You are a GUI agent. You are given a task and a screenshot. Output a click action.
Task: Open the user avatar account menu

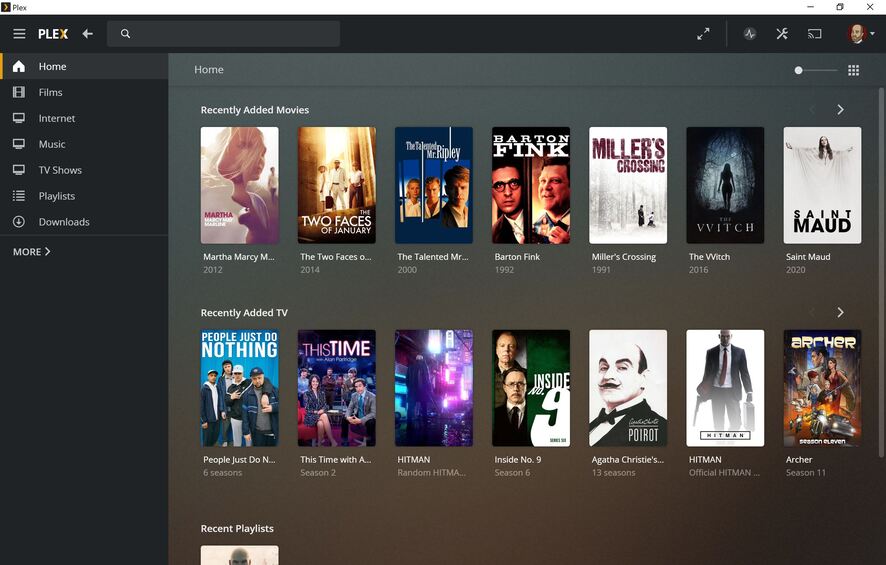[x=860, y=34]
